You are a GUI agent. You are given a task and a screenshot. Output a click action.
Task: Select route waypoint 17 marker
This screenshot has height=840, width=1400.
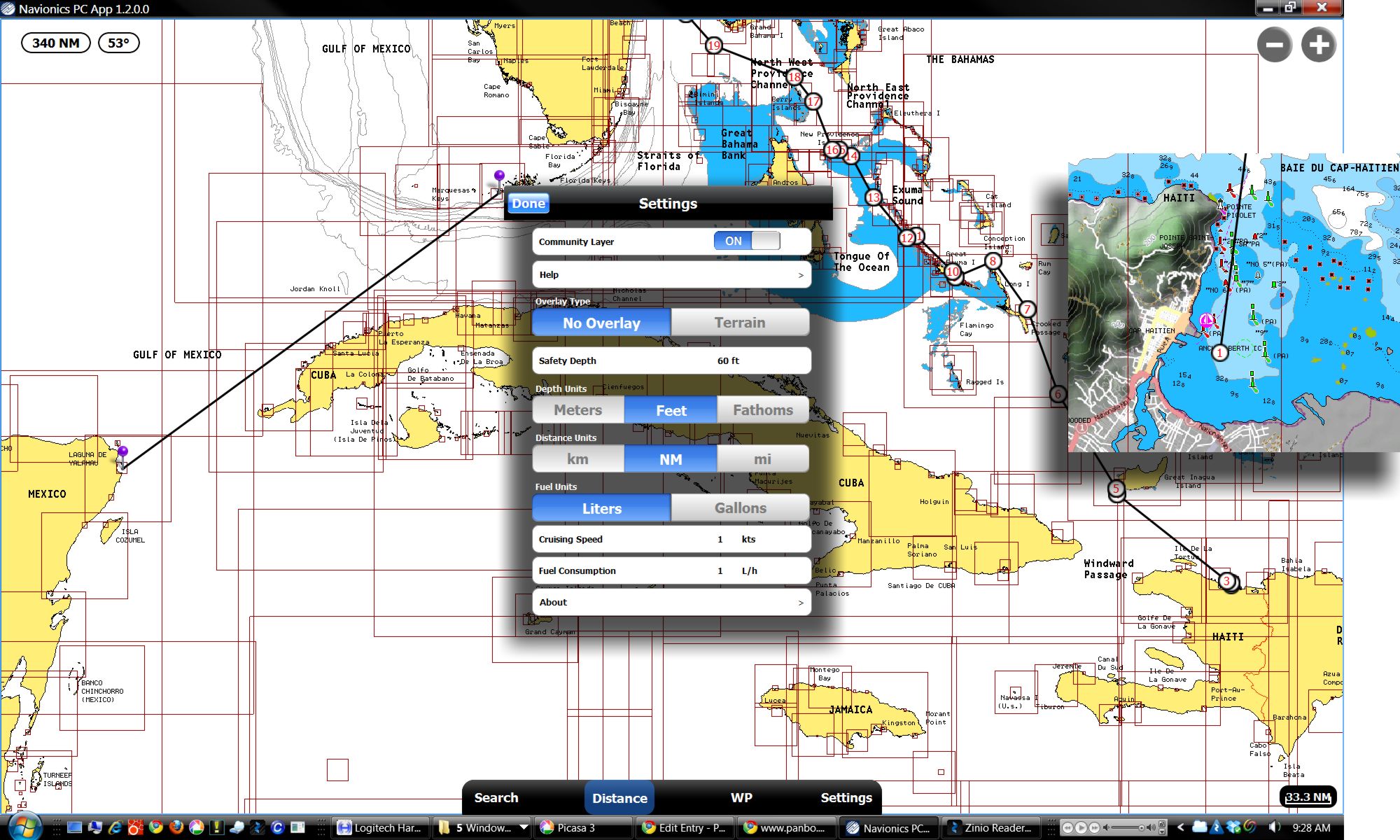pyautogui.click(x=813, y=101)
